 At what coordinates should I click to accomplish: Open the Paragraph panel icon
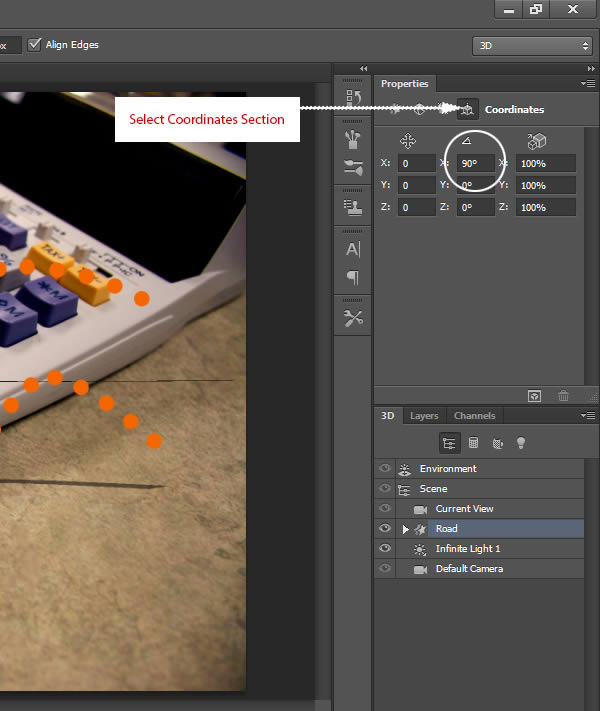pos(353,278)
